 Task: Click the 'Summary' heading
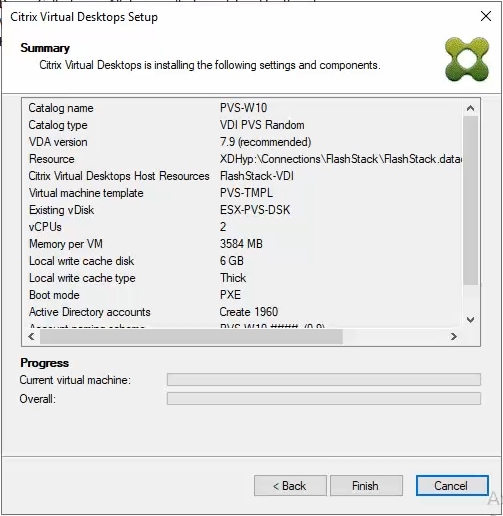(45, 48)
